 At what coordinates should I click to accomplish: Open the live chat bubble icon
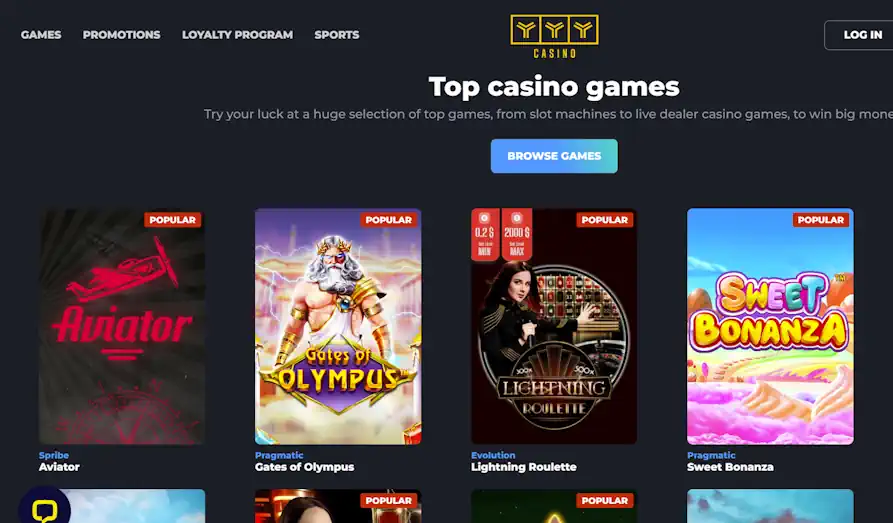(x=44, y=507)
